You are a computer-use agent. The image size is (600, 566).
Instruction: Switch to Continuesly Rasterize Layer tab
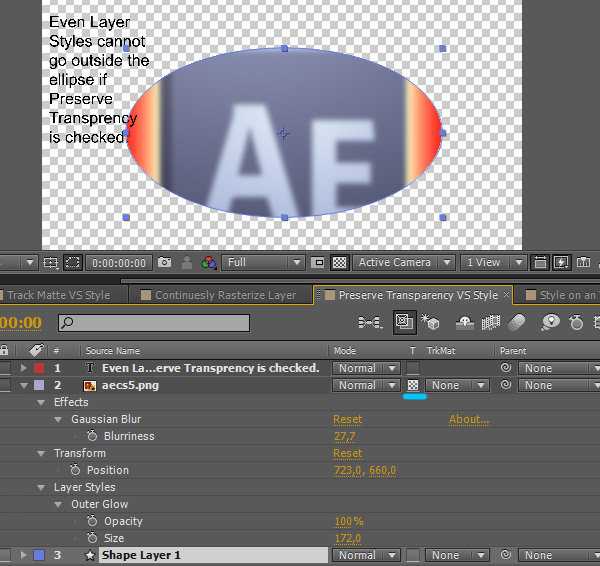[x=224, y=295]
